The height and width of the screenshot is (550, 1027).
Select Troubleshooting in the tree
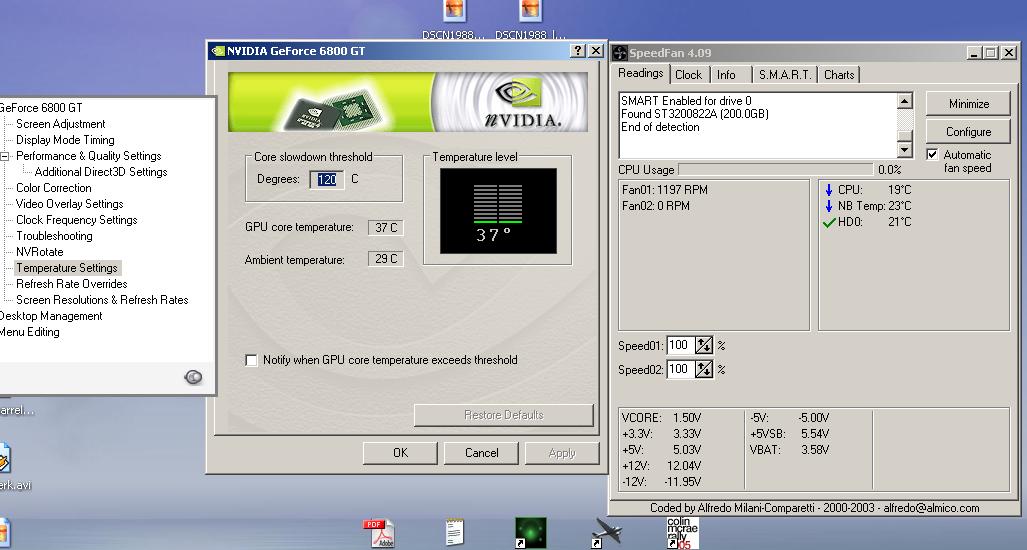[54, 236]
